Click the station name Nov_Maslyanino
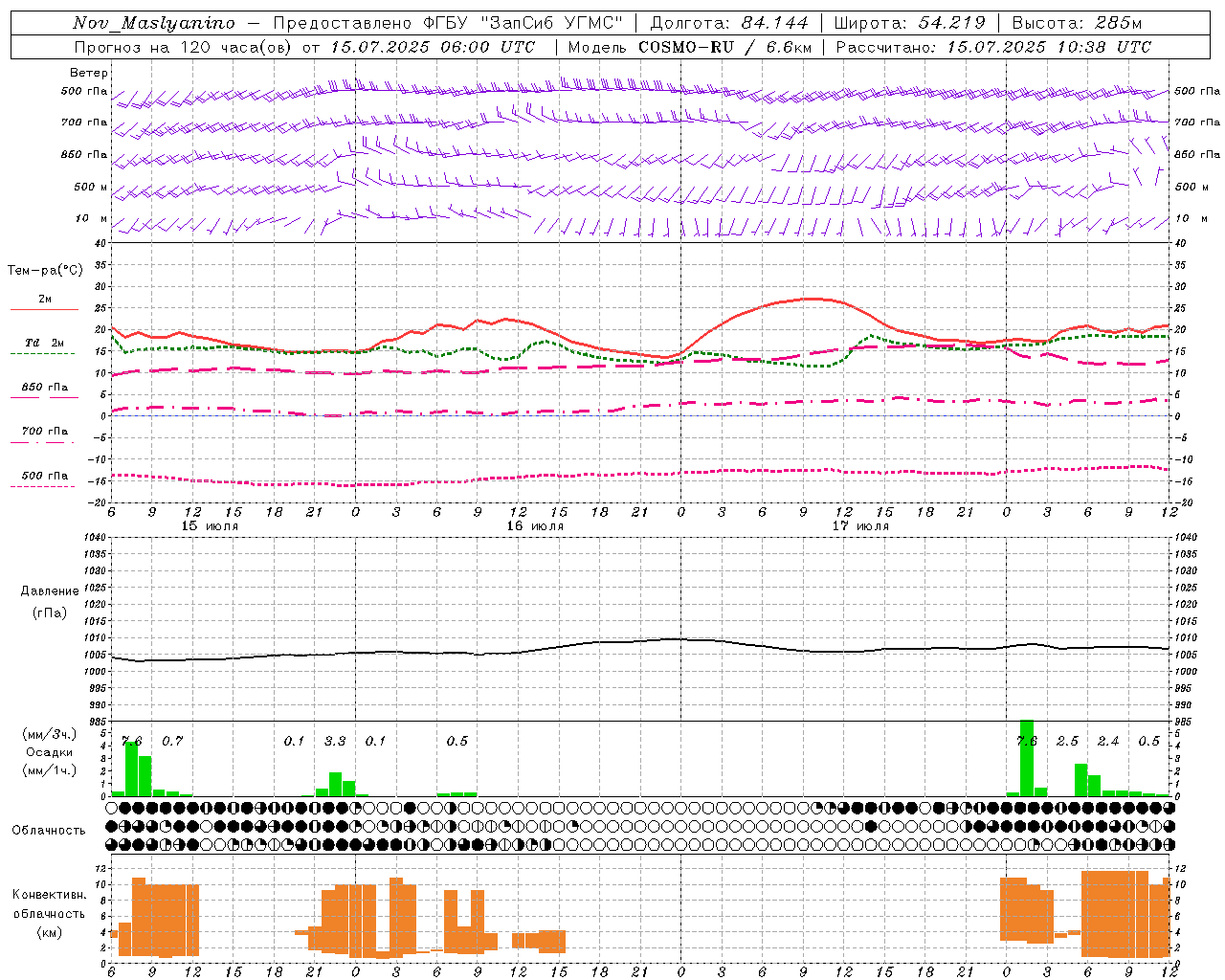The width and height of the screenshot is (1225, 980). (154, 23)
